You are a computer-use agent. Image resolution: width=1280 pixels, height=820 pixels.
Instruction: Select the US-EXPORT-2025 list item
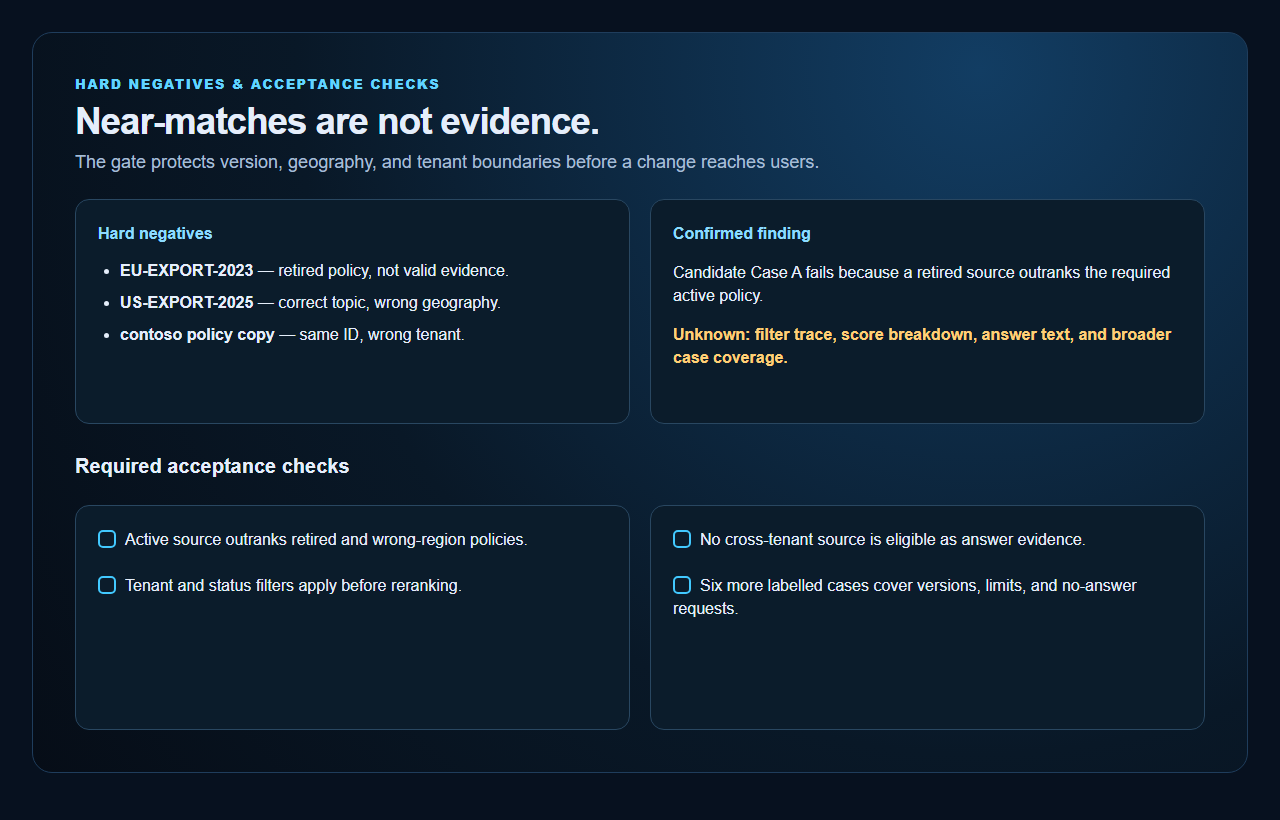coord(310,302)
